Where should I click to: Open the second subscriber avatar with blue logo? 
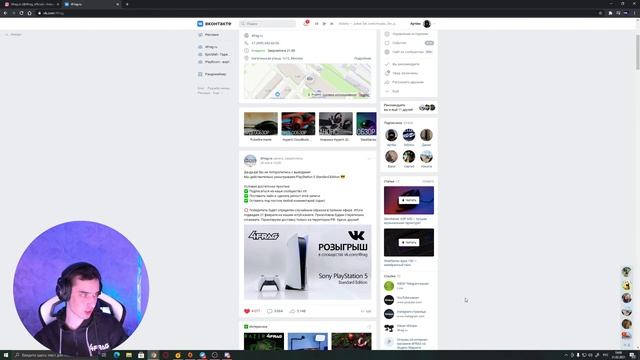[x=409, y=135]
